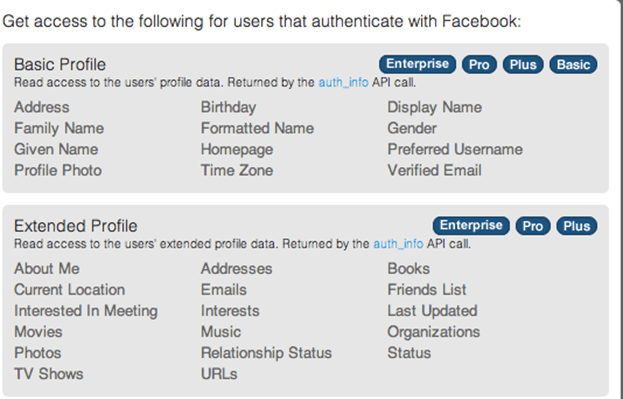
Task: Click the Basic plan badge
Action: (x=573, y=64)
